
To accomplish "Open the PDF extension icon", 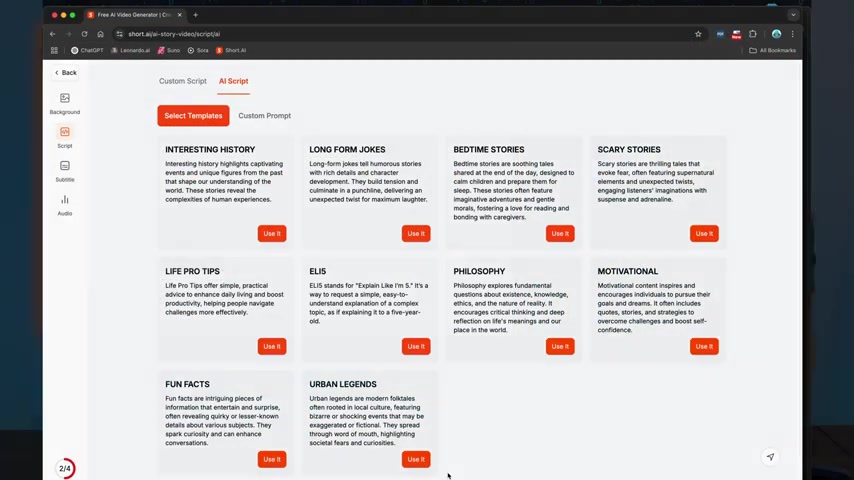I will pyautogui.click(x=720, y=34).
